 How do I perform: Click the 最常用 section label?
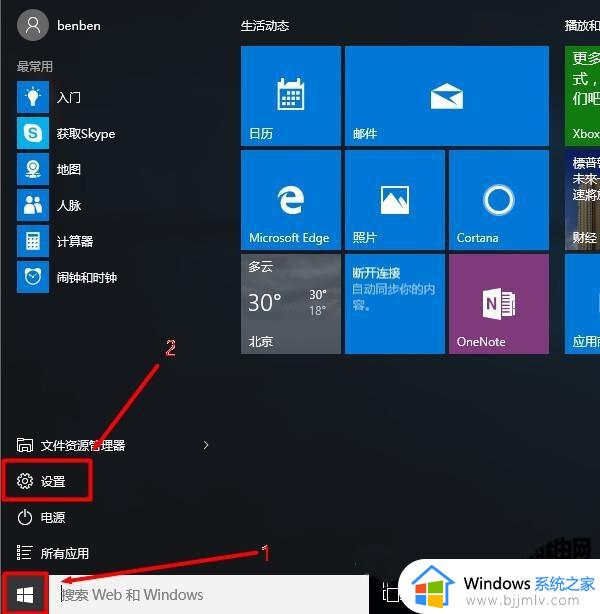(x=35, y=66)
